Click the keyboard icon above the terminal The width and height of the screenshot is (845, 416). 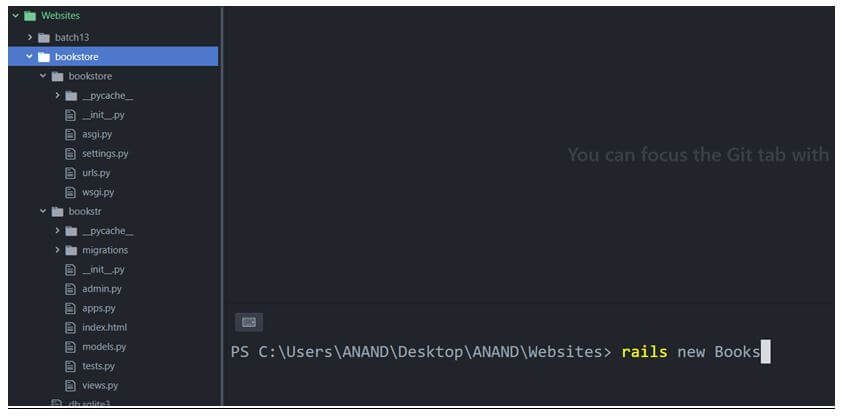pos(249,322)
